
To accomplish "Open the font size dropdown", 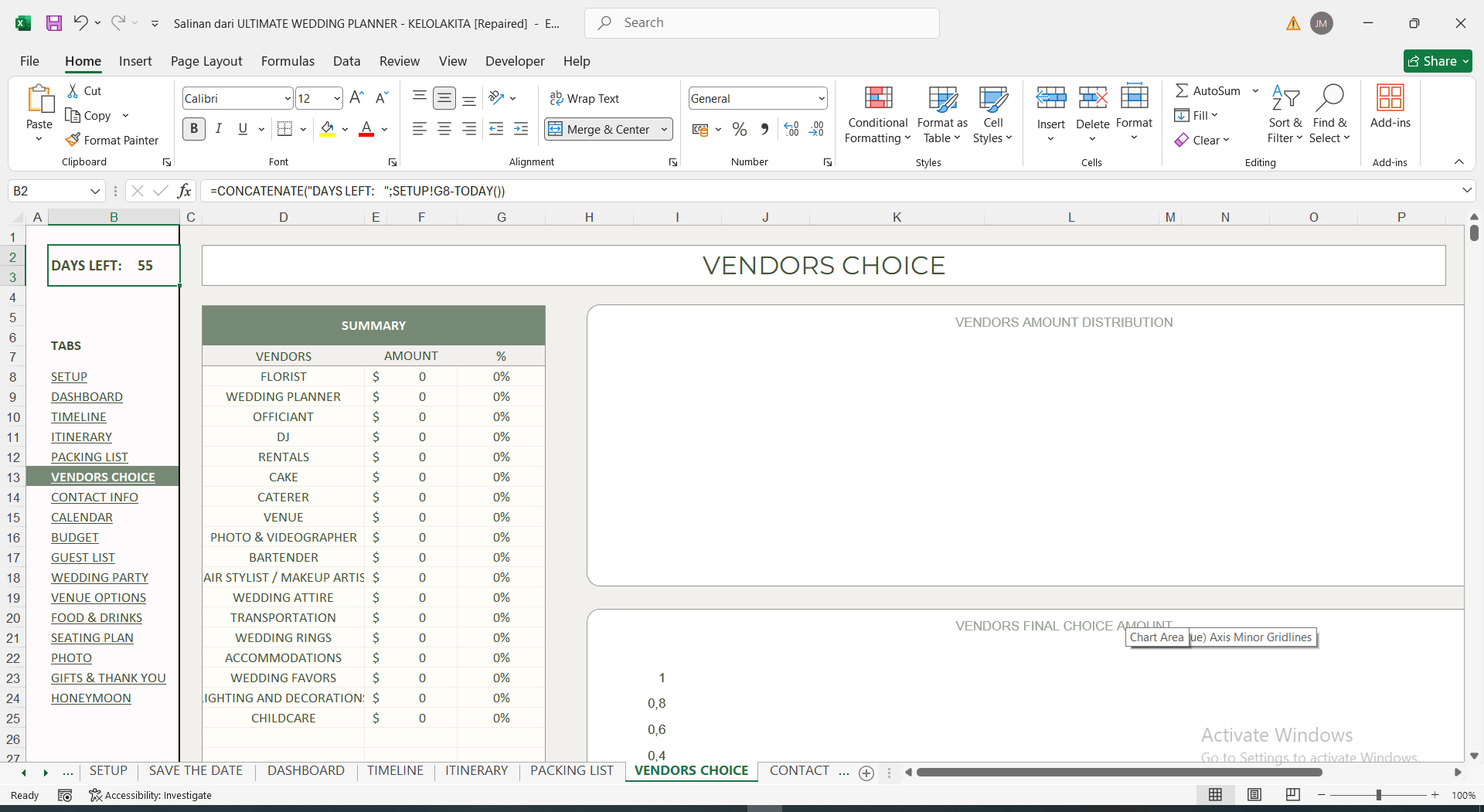I will tap(337, 98).
